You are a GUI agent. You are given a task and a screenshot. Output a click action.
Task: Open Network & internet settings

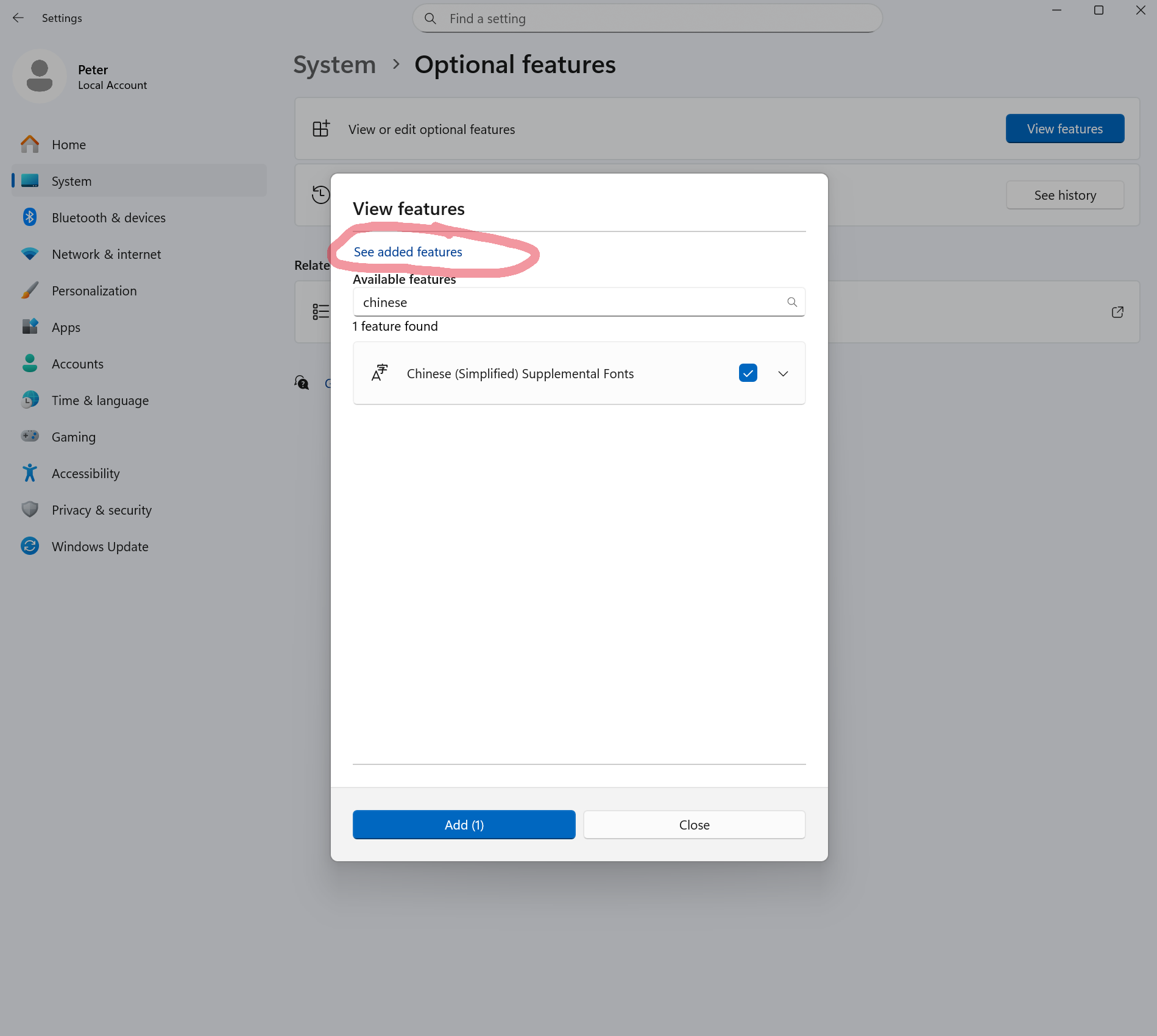click(139, 254)
